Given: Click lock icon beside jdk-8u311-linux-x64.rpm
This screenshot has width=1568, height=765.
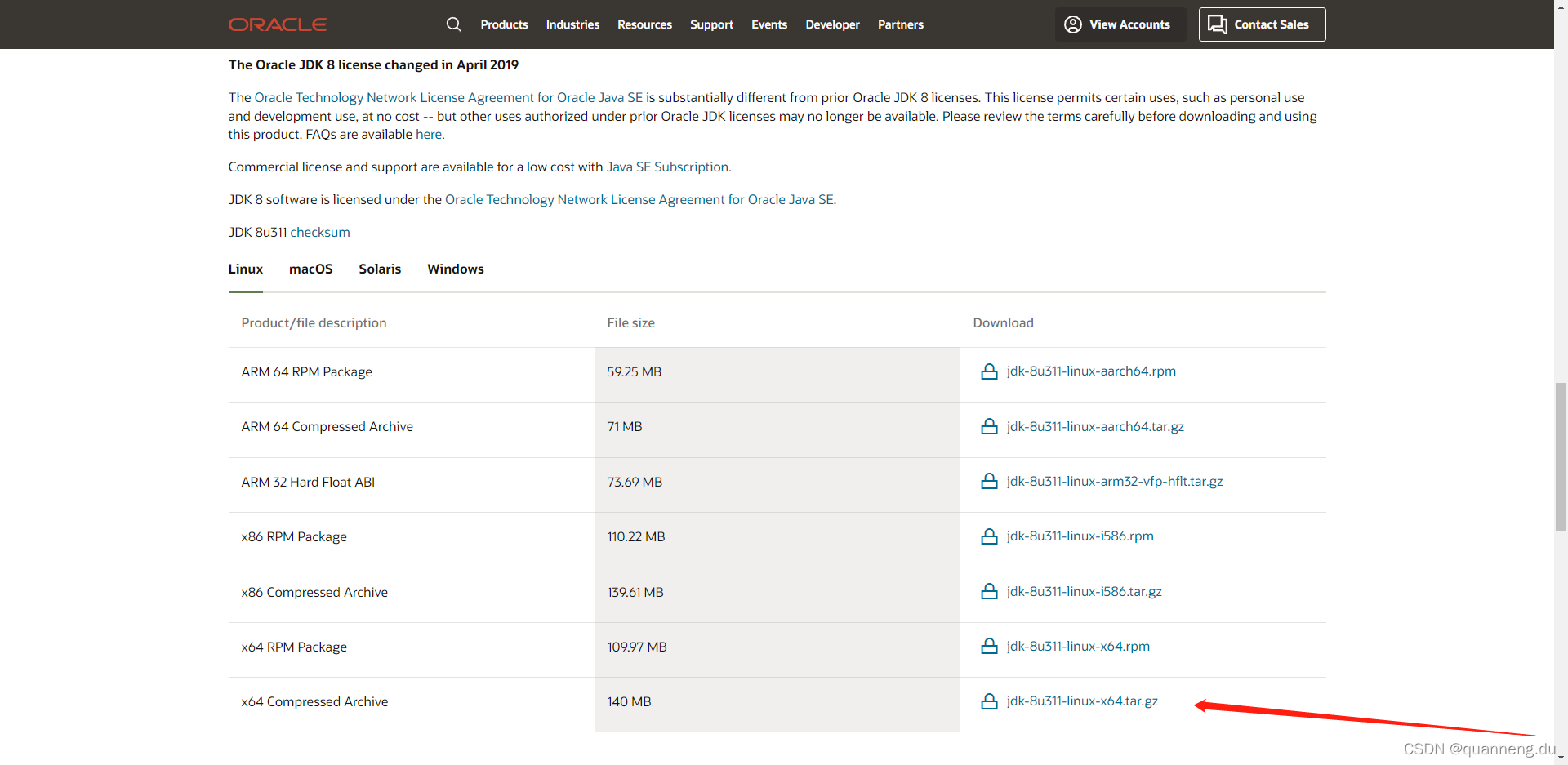Looking at the screenshot, I should tap(989, 646).
